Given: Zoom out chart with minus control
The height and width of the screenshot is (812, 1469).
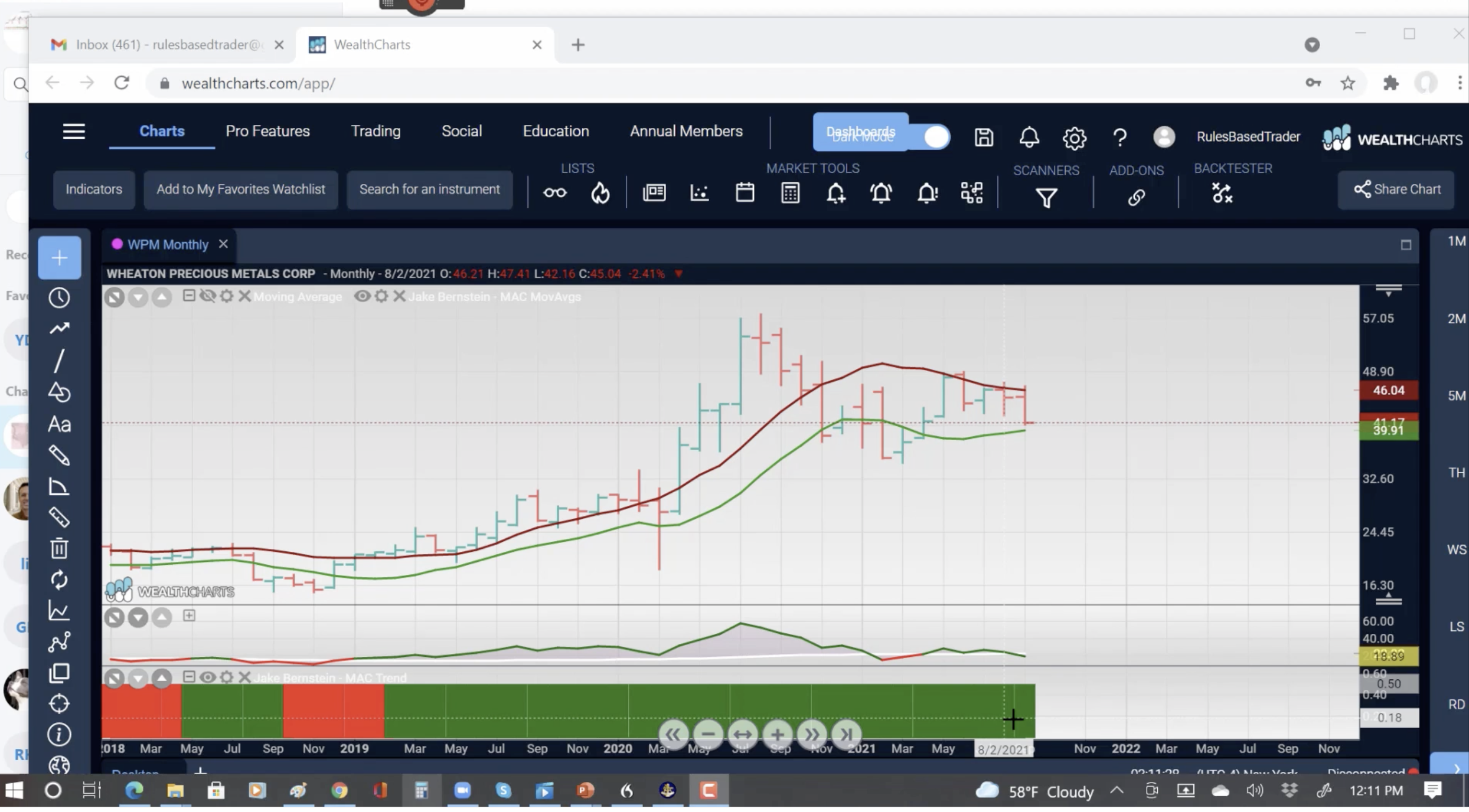Looking at the screenshot, I should pyautogui.click(x=708, y=735).
